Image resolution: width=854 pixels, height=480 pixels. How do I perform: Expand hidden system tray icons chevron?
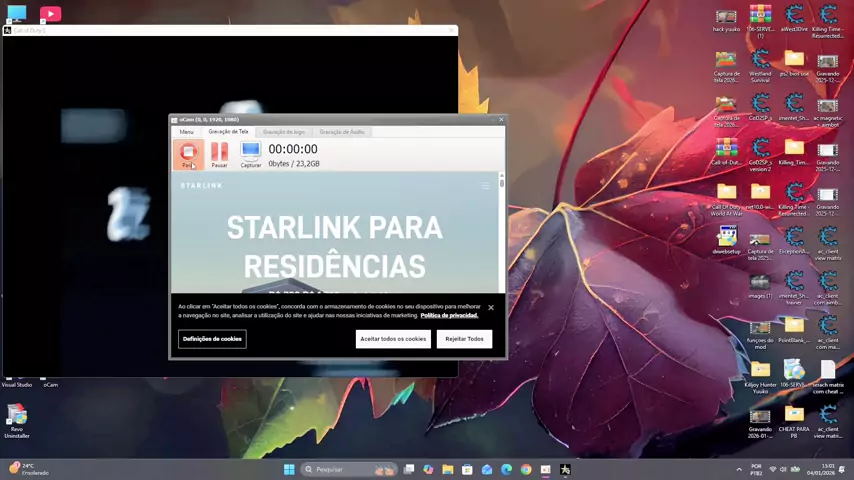(739, 469)
